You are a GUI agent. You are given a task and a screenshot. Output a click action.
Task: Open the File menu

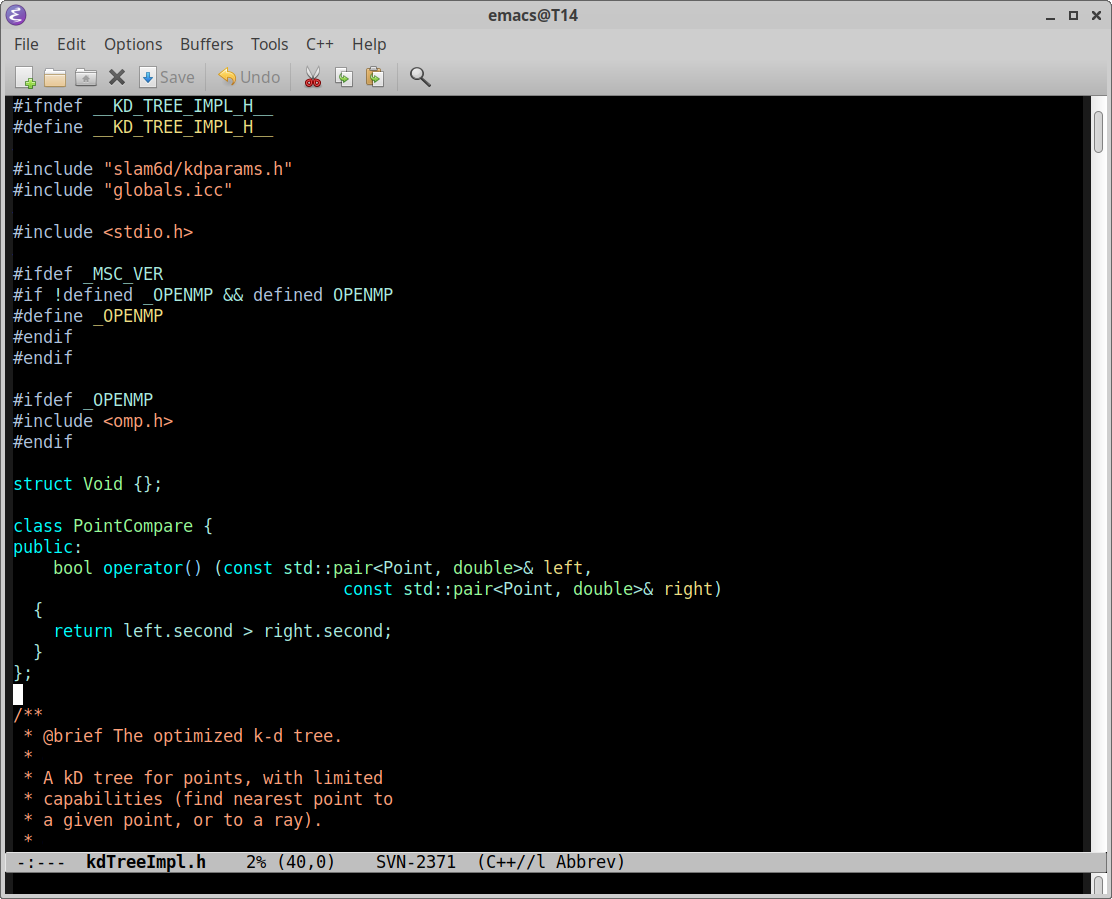(26, 44)
